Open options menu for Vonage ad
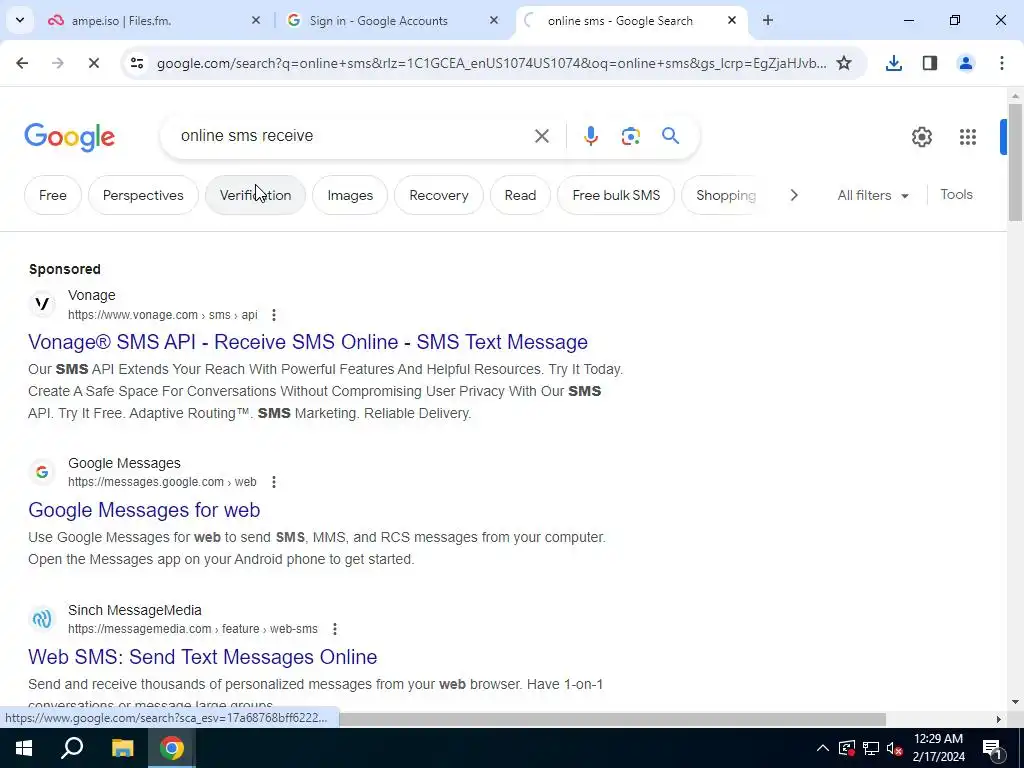This screenshot has height=768, width=1024. (x=274, y=315)
